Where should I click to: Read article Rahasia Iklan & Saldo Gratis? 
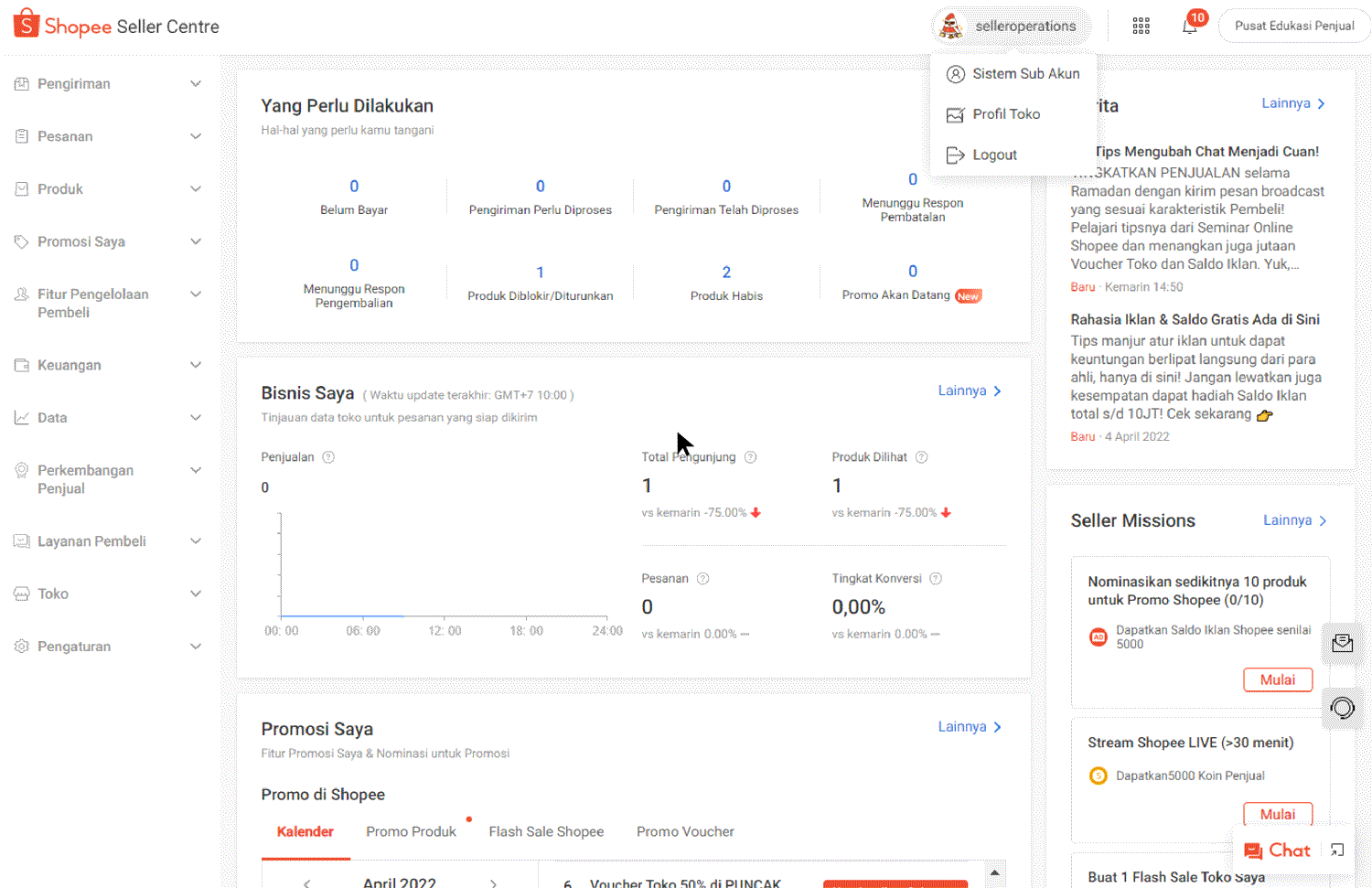coord(1195,320)
